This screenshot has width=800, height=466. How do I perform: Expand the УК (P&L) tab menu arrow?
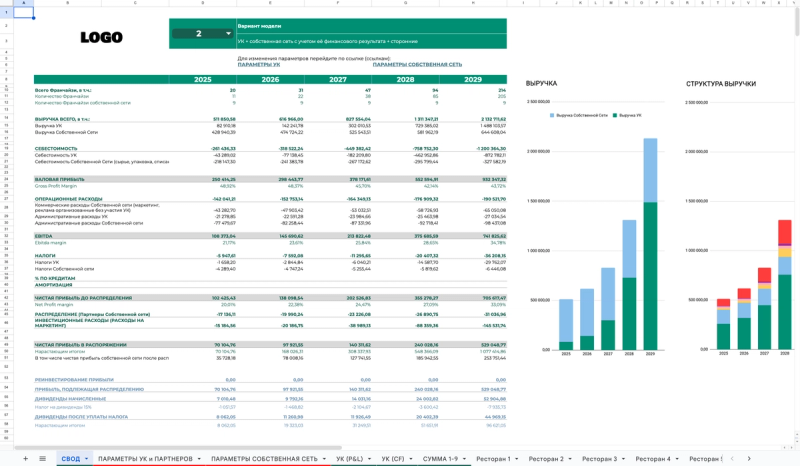point(370,458)
